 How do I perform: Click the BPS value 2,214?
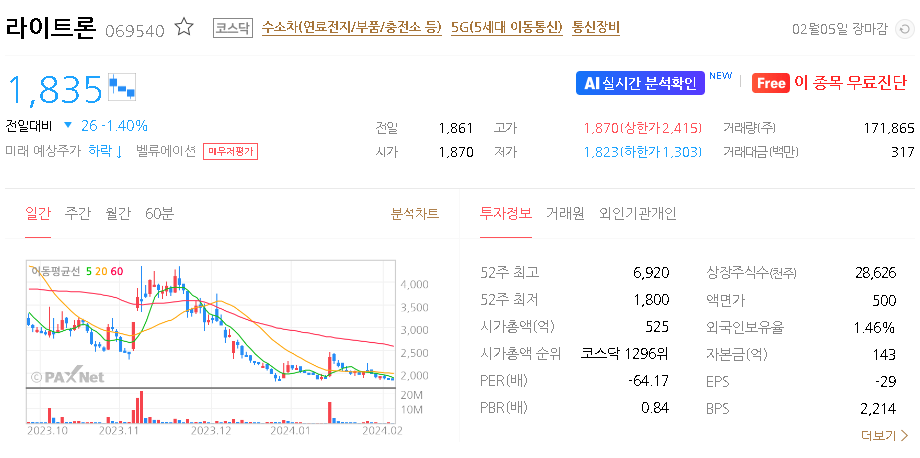pos(880,409)
